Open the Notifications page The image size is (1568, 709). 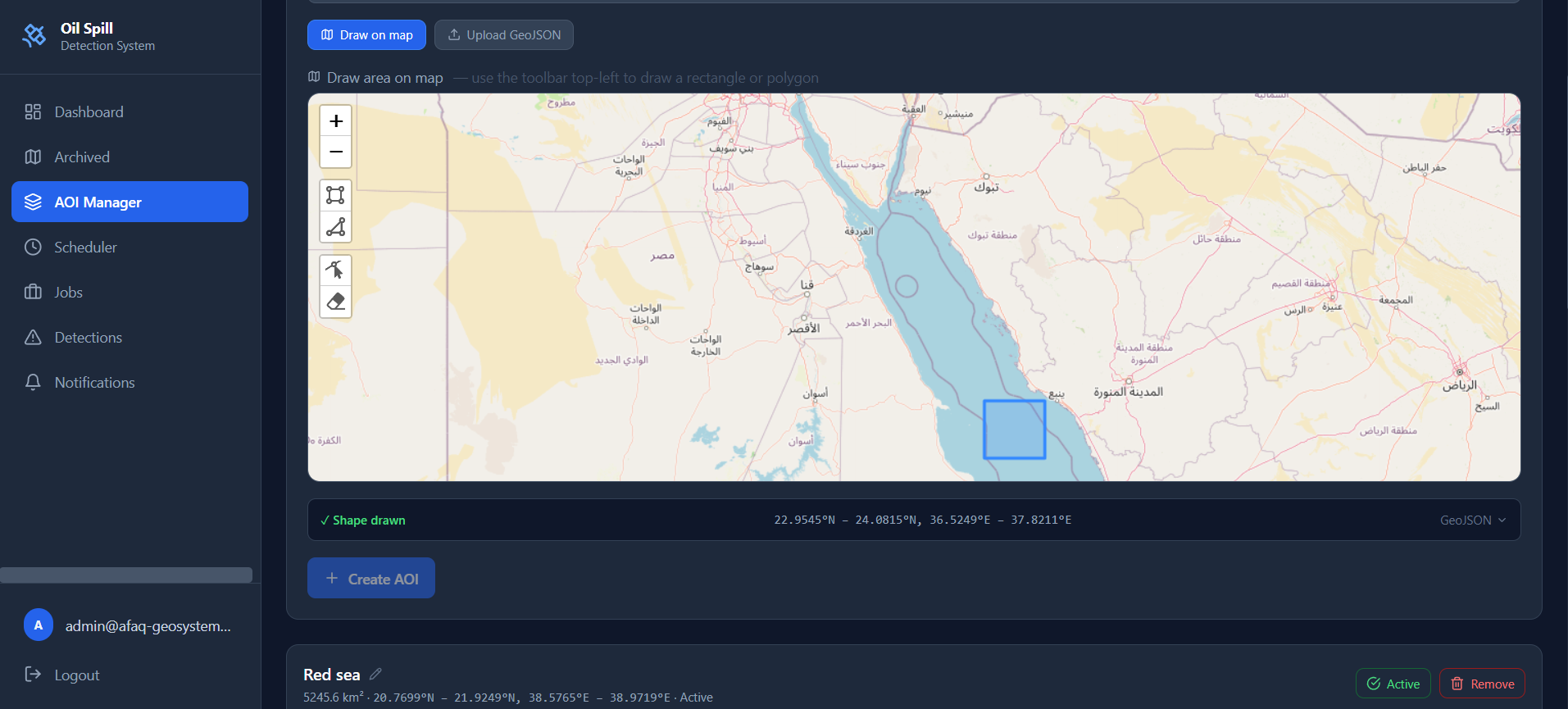click(130, 383)
